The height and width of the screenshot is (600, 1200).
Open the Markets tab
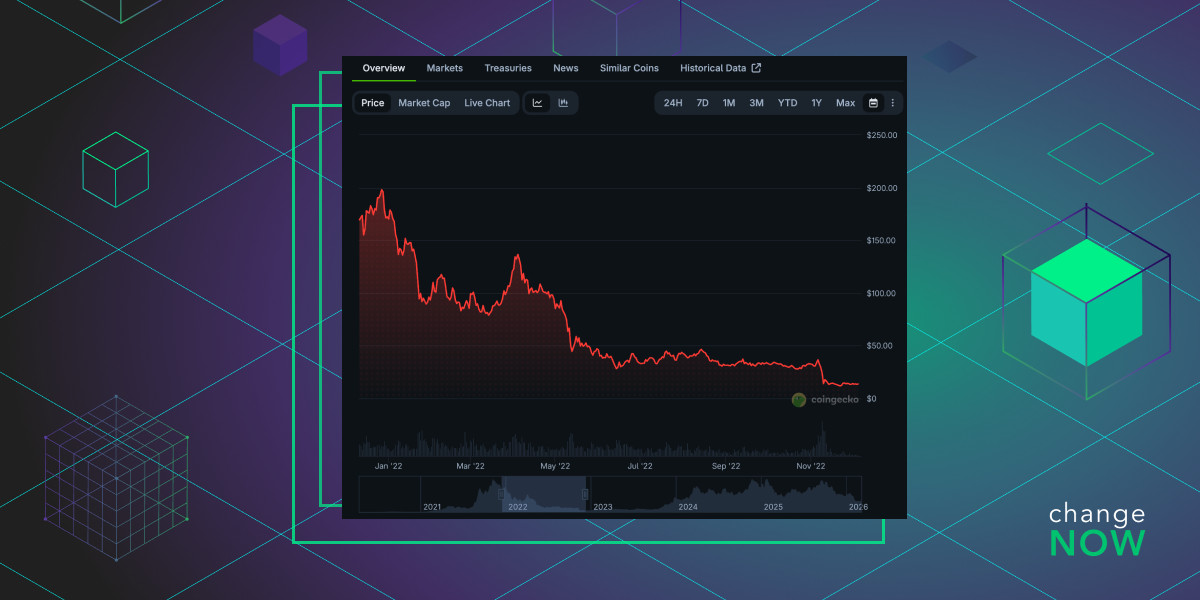444,68
